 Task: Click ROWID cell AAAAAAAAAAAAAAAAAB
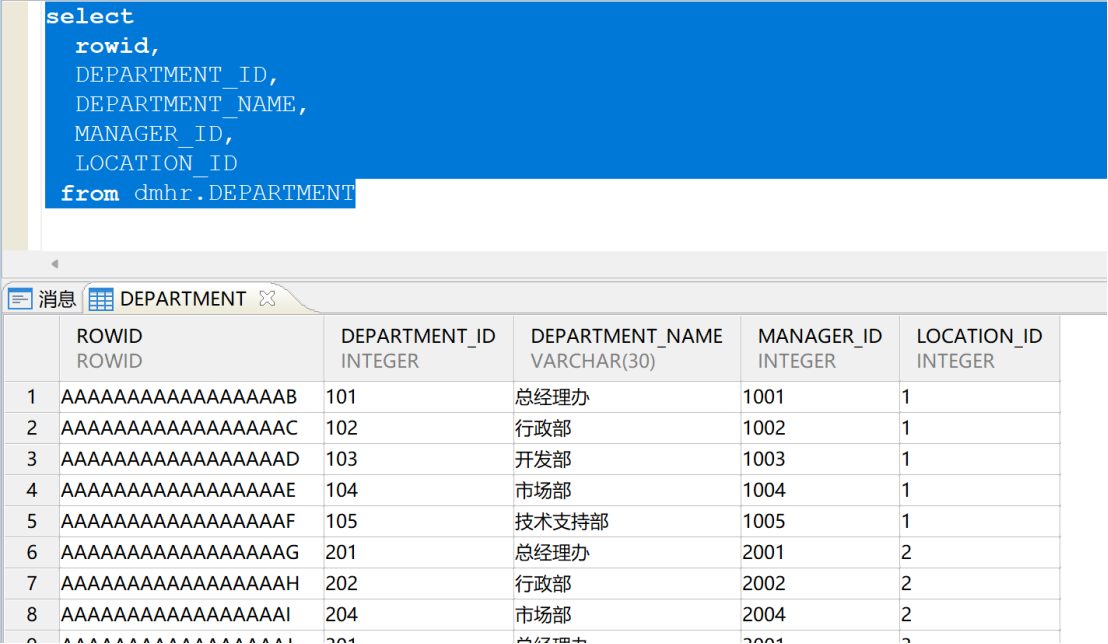coord(191,397)
